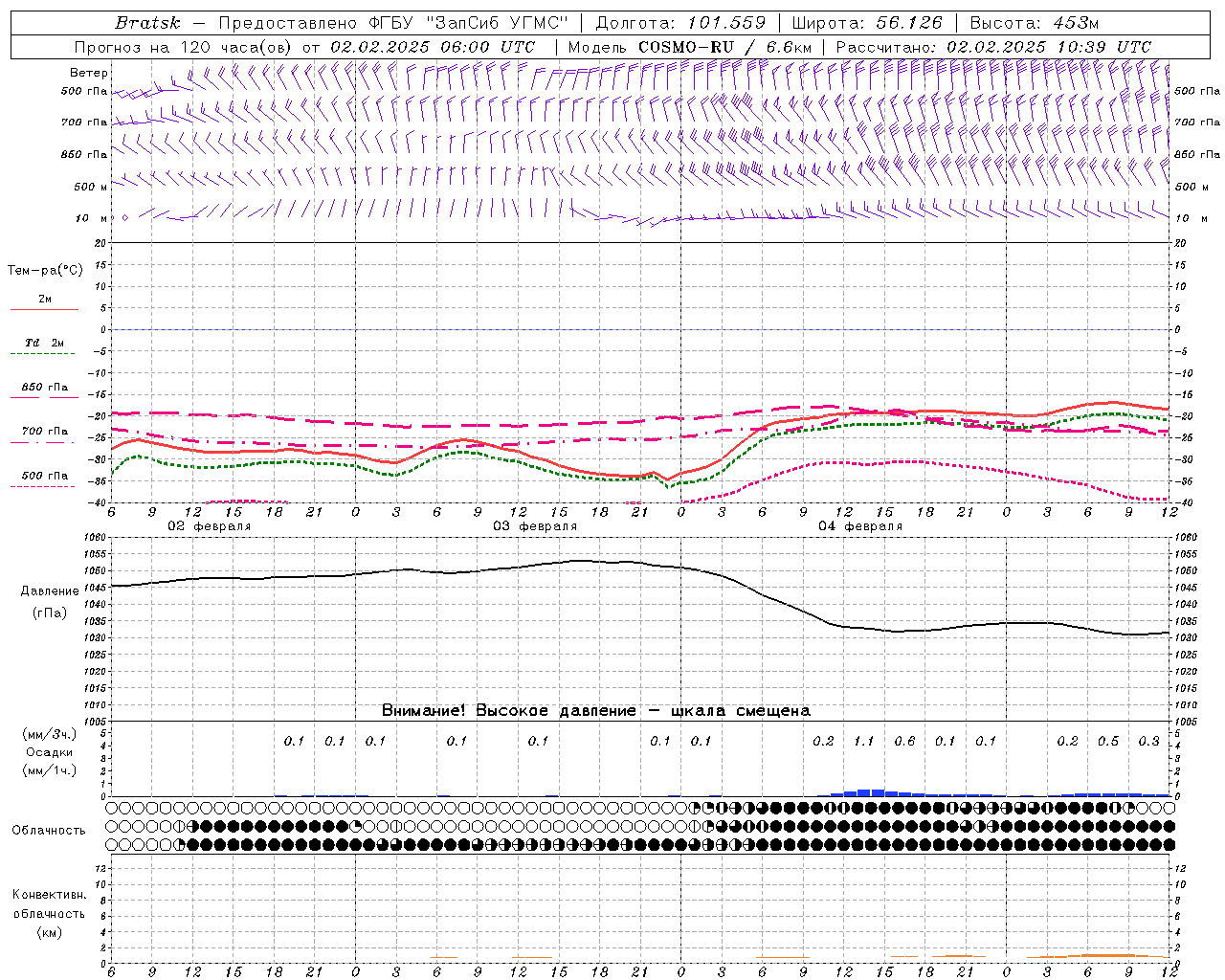Click the precipitation value "0.3"
1225x980 pixels.
(x=1149, y=742)
